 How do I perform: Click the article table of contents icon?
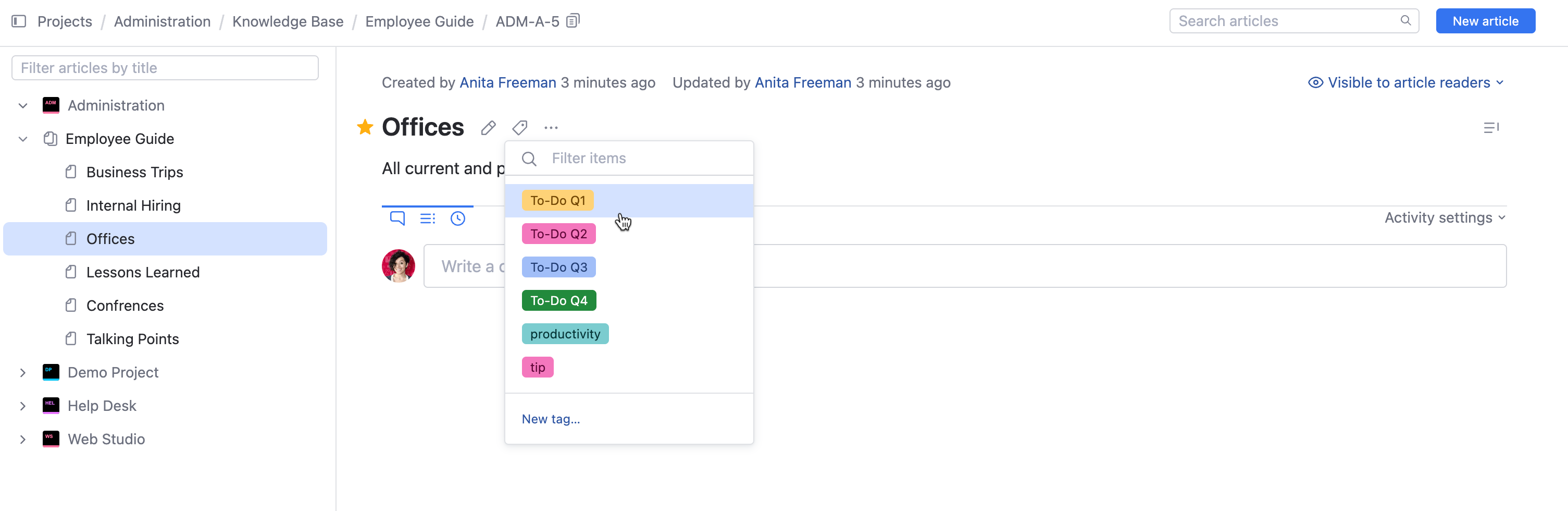[x=1492, y=127]
